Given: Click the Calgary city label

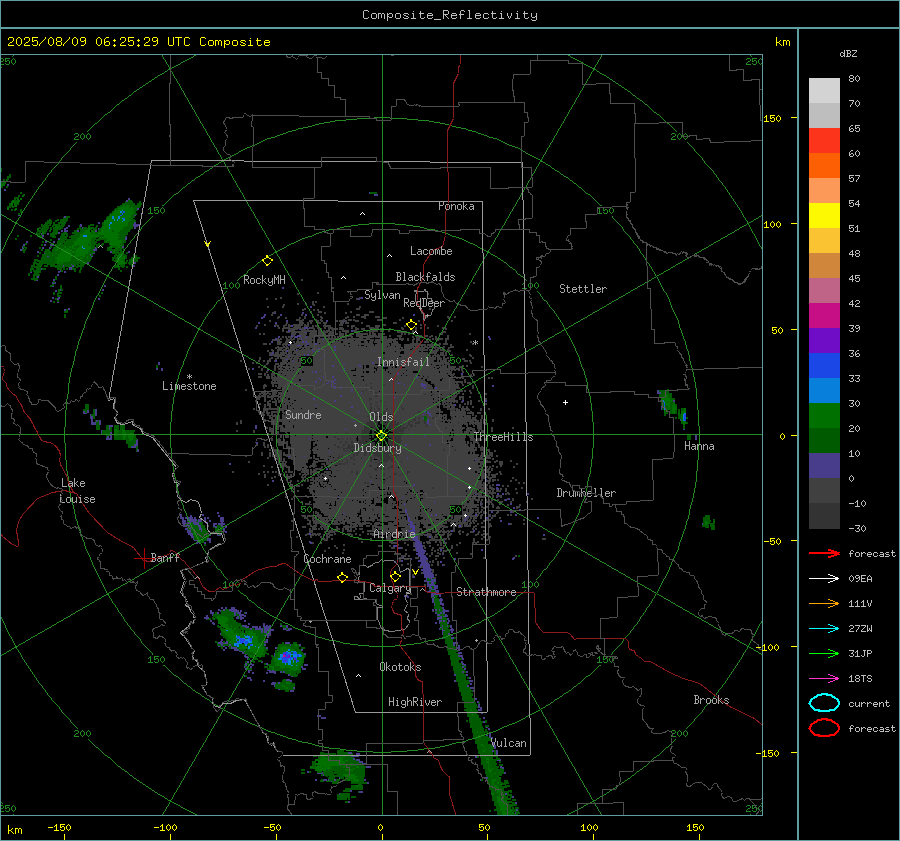Looking at the screenshot, I should pyautogui.click(x=390, y=588).
